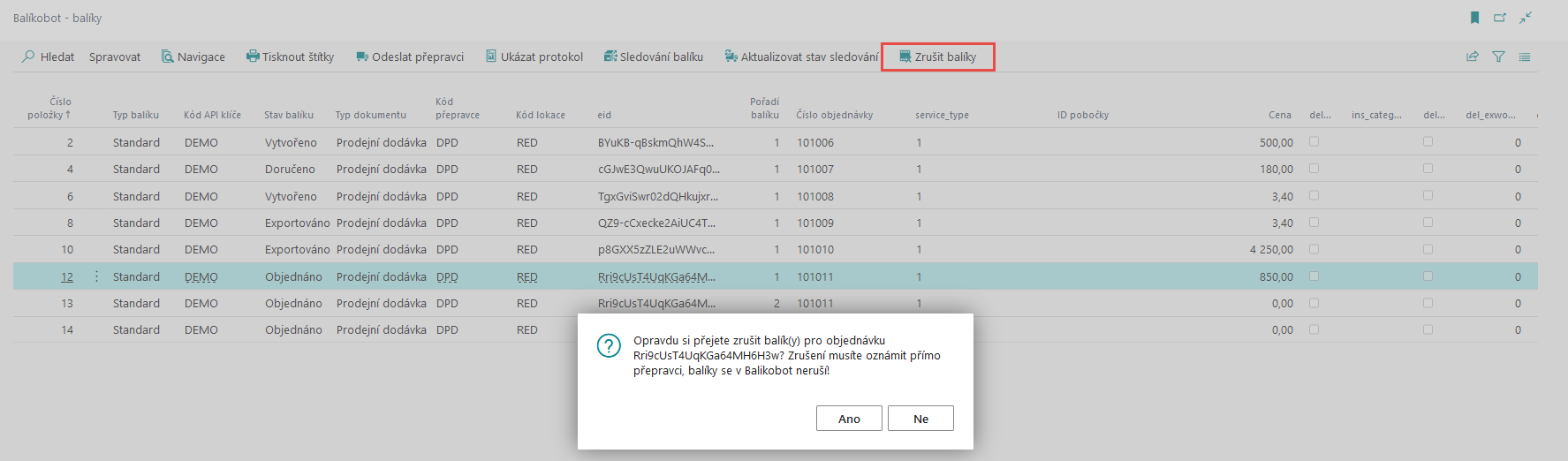This screenshot has height=461, width=1568.
Task: Open item number 12 link
Action: click(x=67, y=277)
